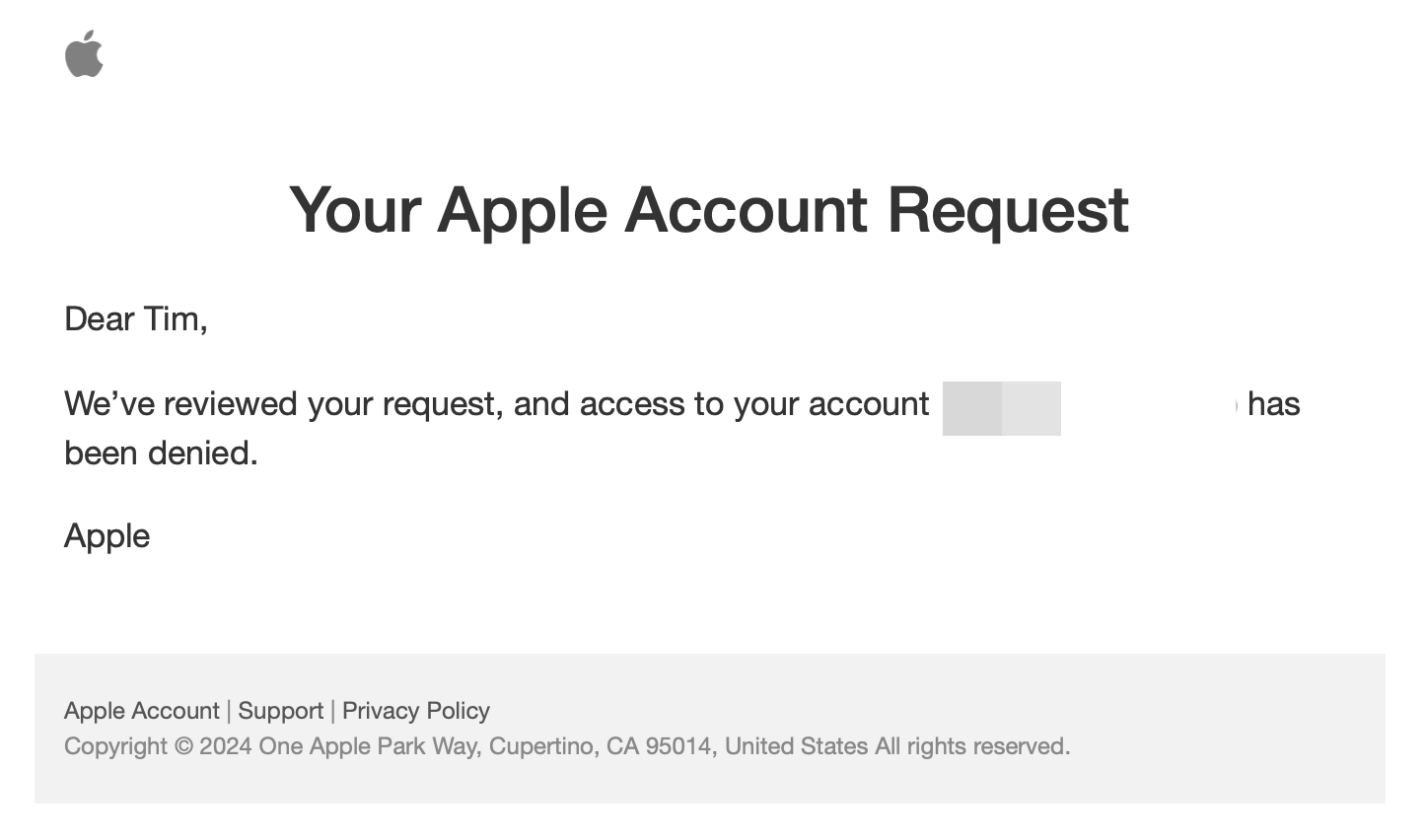Click the redacted account address block

1001,407
